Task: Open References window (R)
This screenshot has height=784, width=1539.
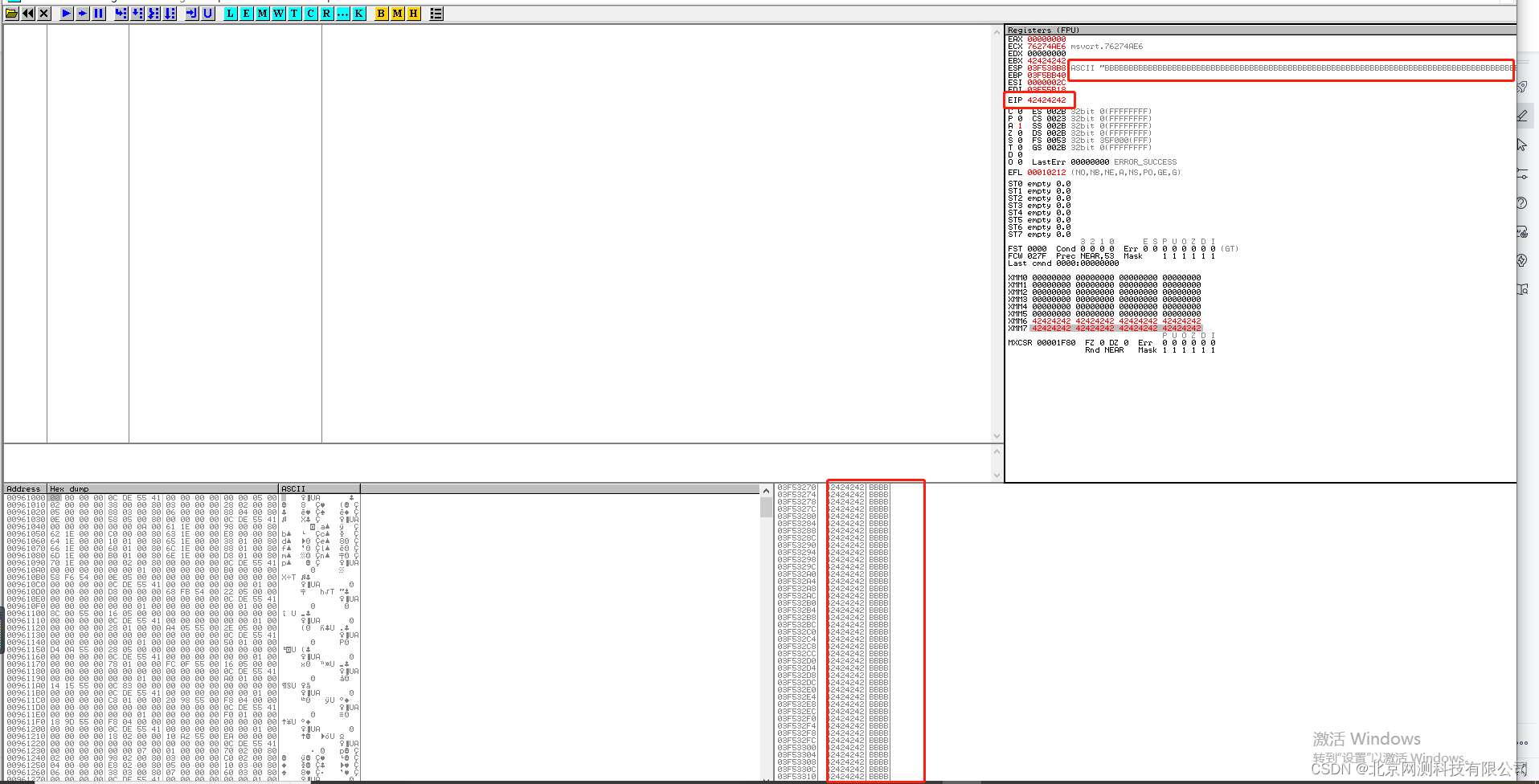Action: point(327,14)
